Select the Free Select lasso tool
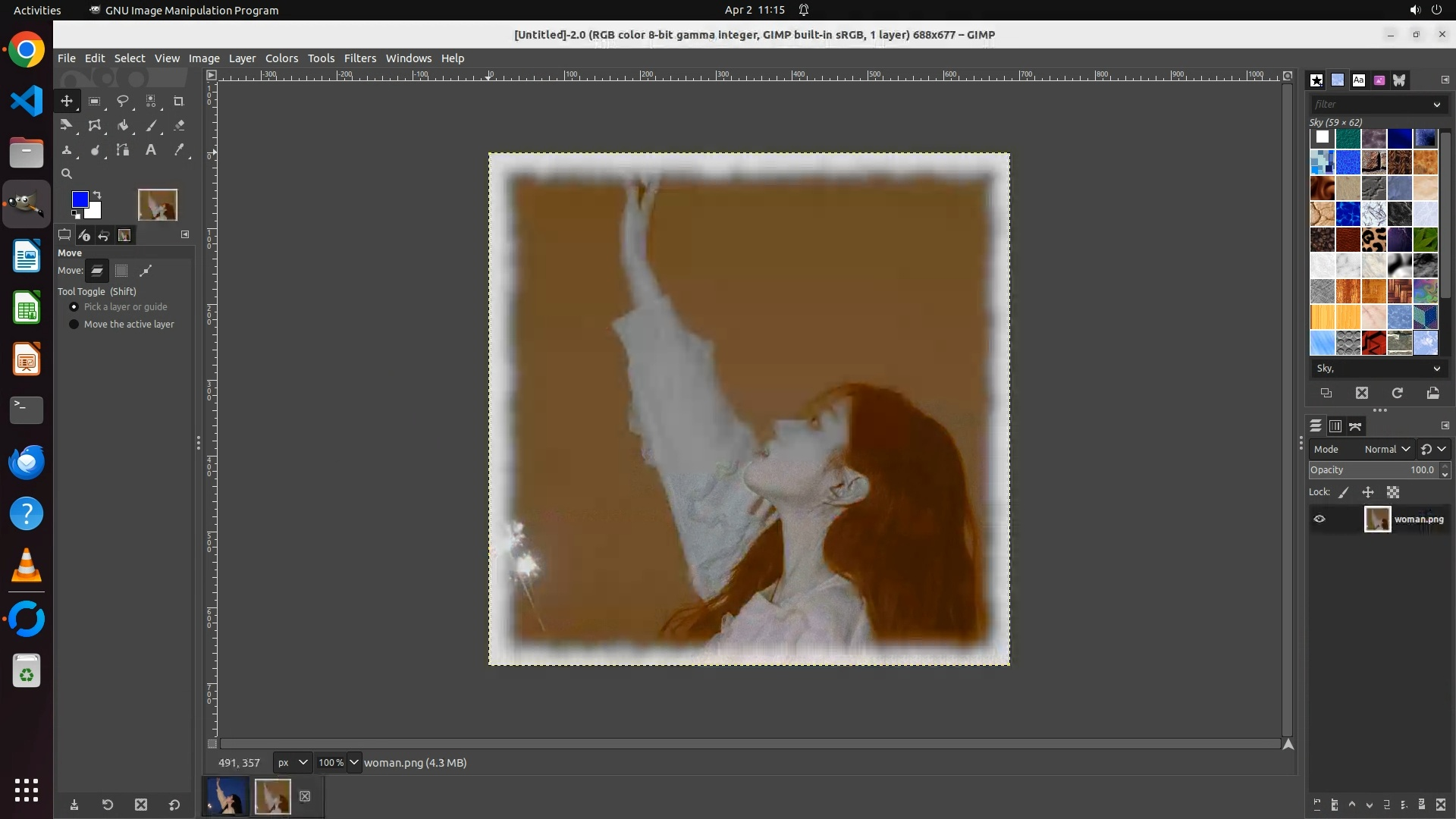1456x819 pixels. click(122, 101)
